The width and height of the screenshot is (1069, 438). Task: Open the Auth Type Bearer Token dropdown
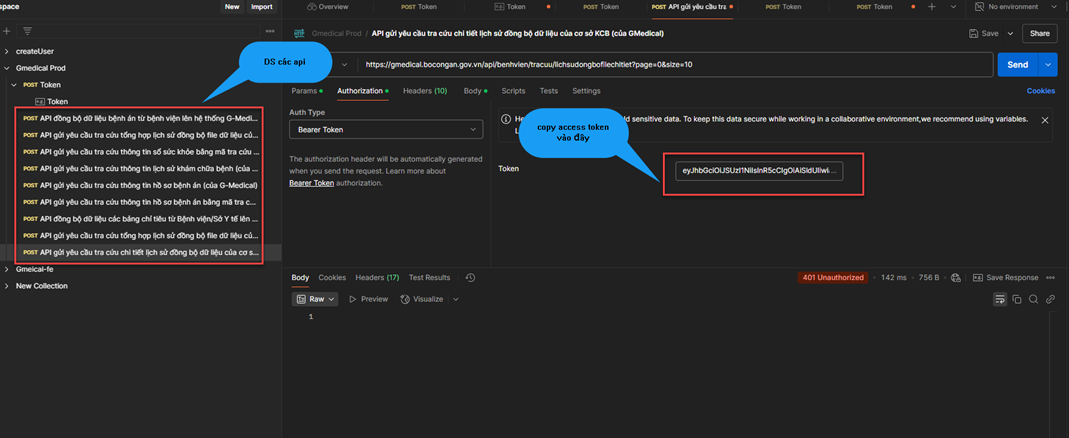(385, 130)
